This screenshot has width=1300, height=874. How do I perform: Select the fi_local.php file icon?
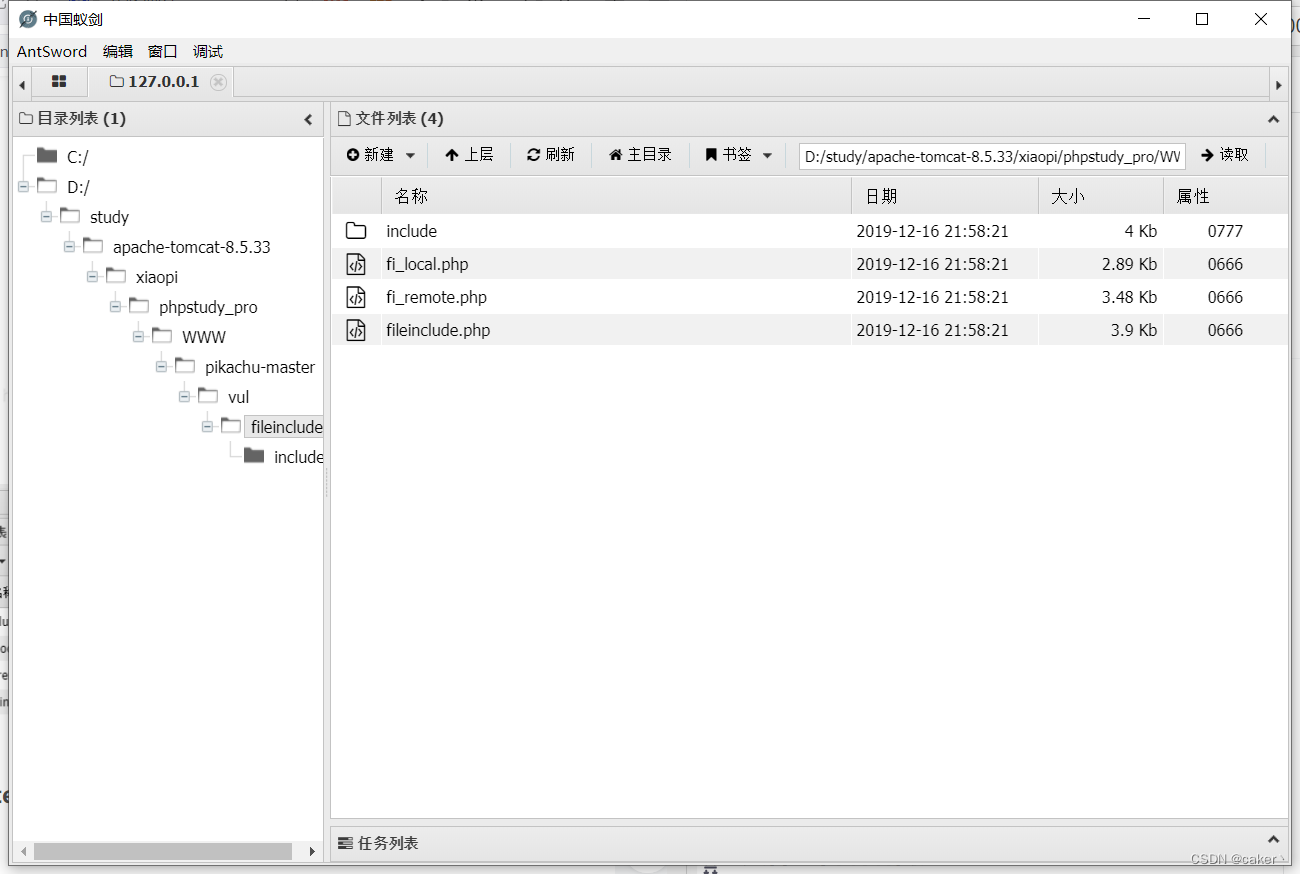(356, 264)
